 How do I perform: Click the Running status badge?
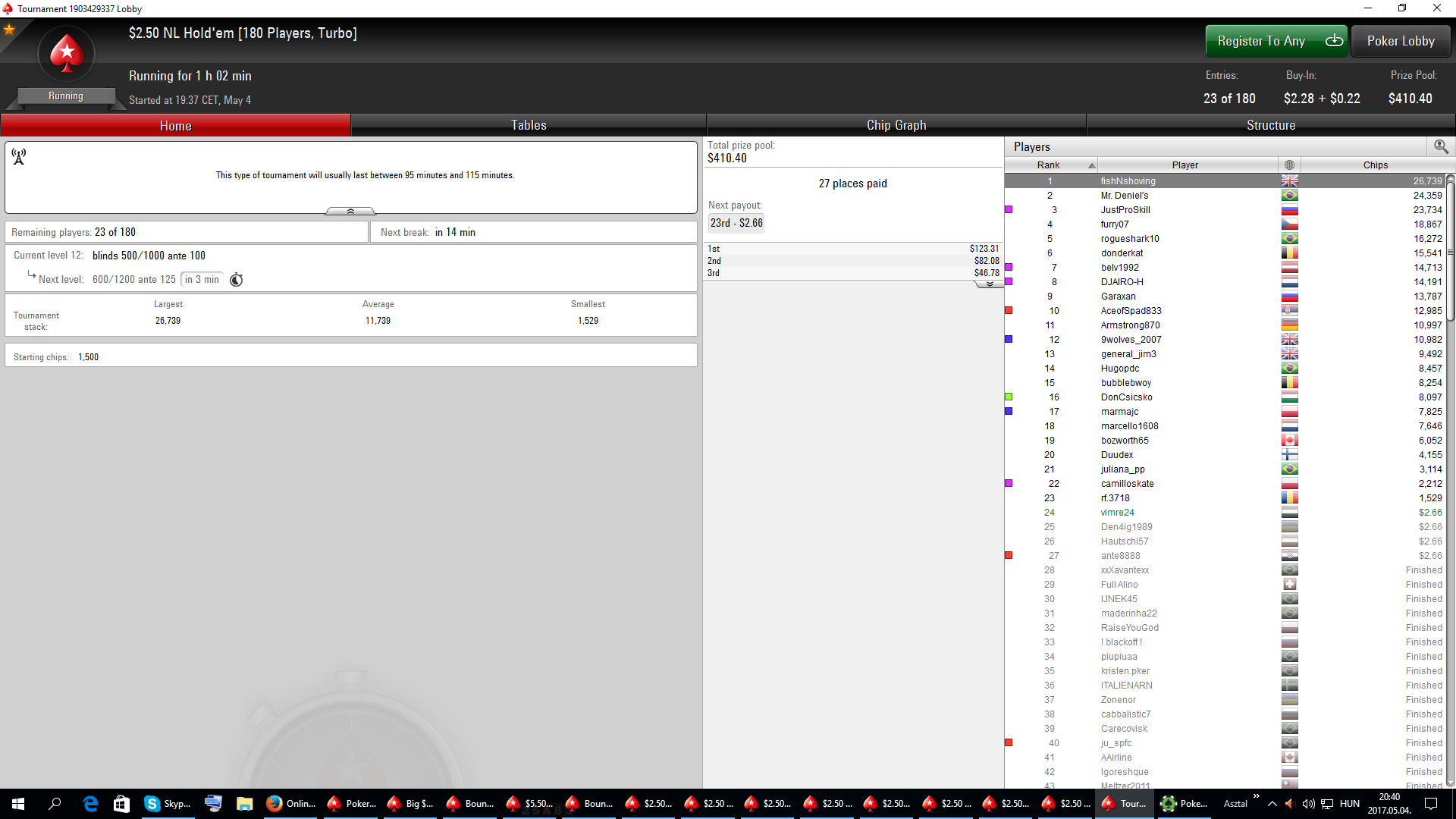[66, 96]
